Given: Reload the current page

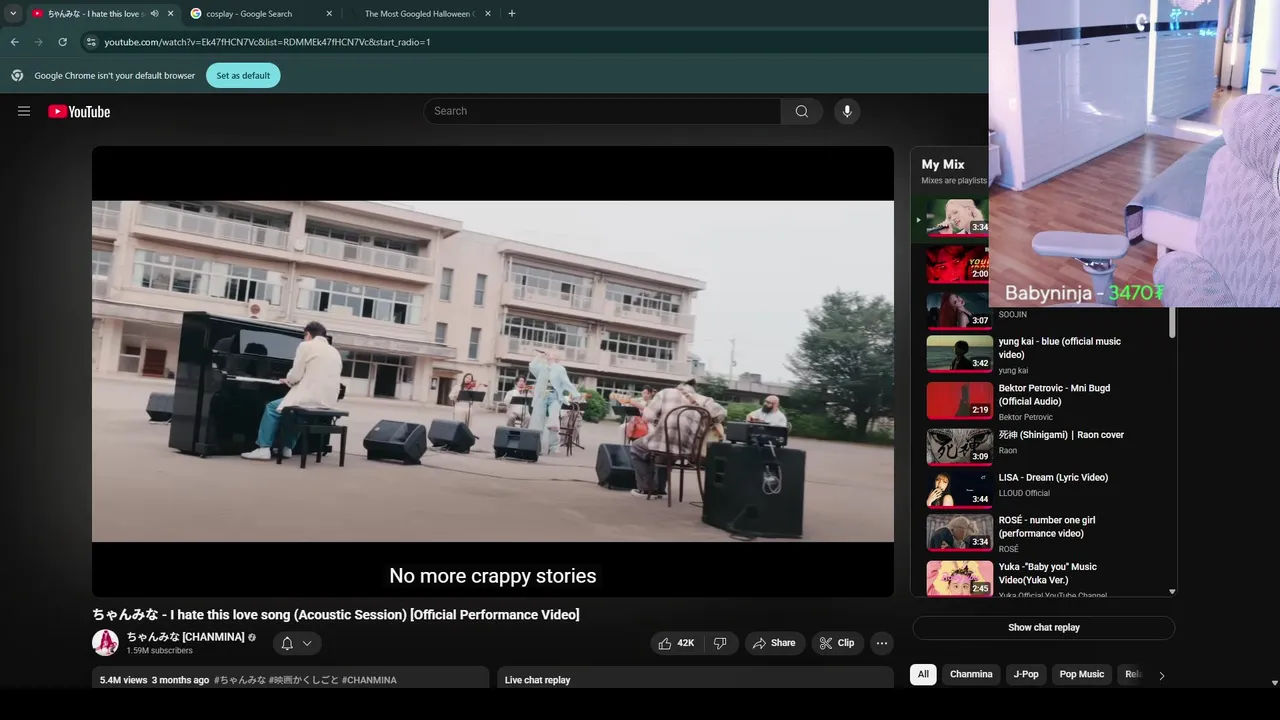Looking at the screenshot, I should (x=62, y=42).
